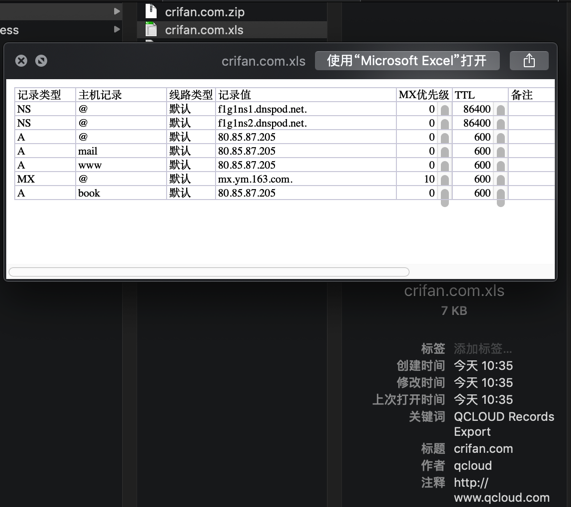The width and height of the screenshot is (571, 507).
Task: Expand the folder row ending in 'ess'
Action: click(x=117, y=29)
